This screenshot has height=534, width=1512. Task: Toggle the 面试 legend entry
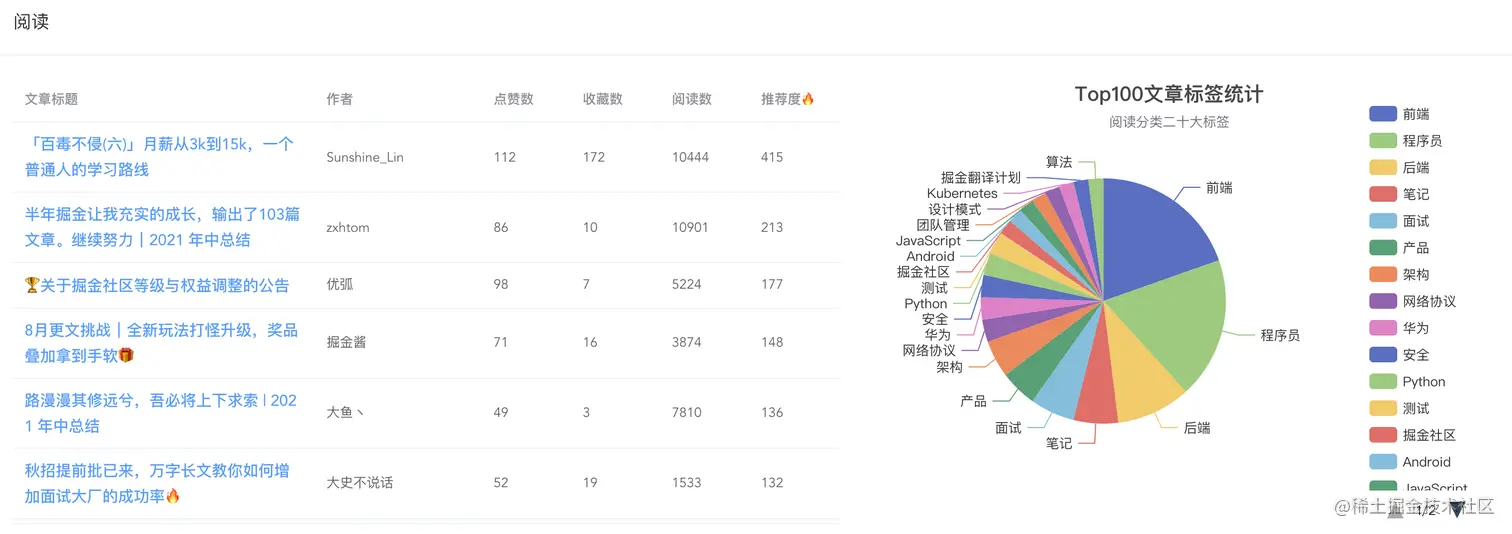[x=1399, y=221]
